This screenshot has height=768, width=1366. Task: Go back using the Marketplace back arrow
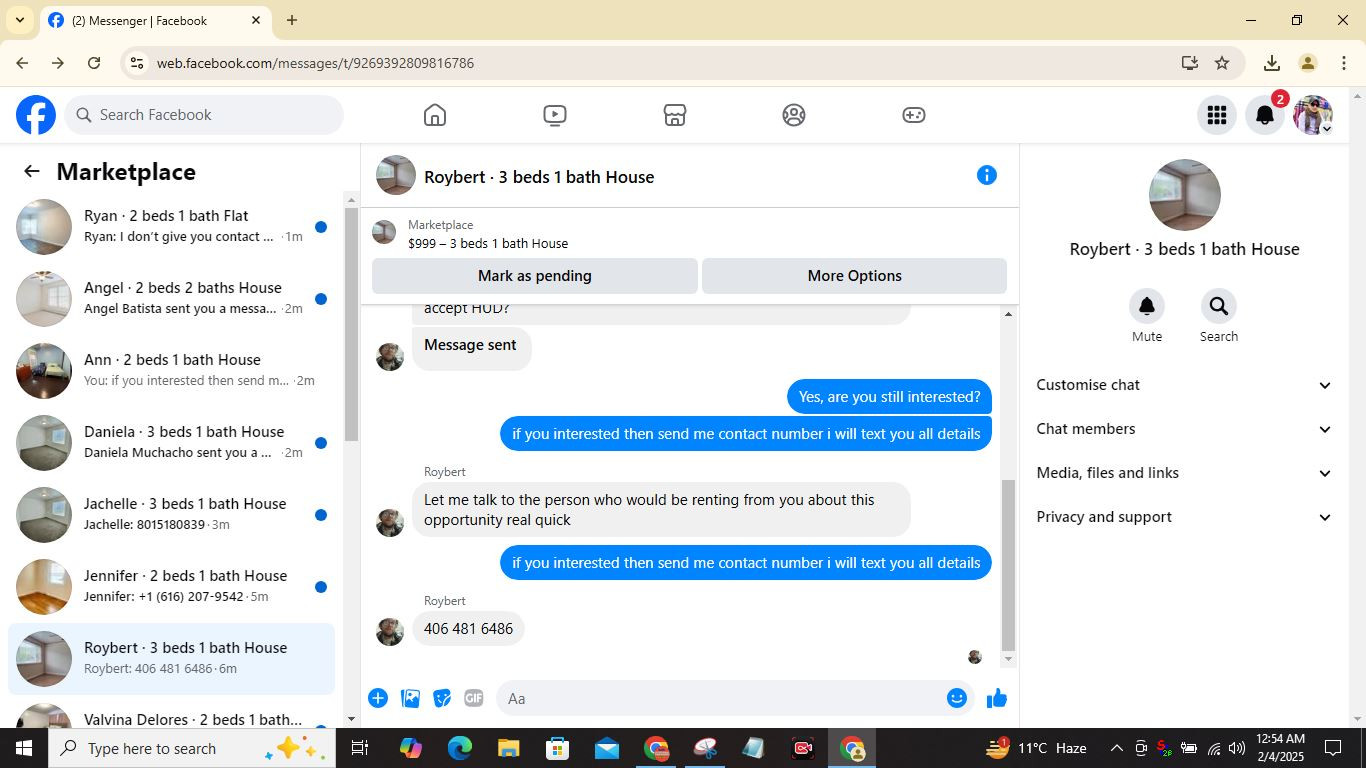click(32, 172)
